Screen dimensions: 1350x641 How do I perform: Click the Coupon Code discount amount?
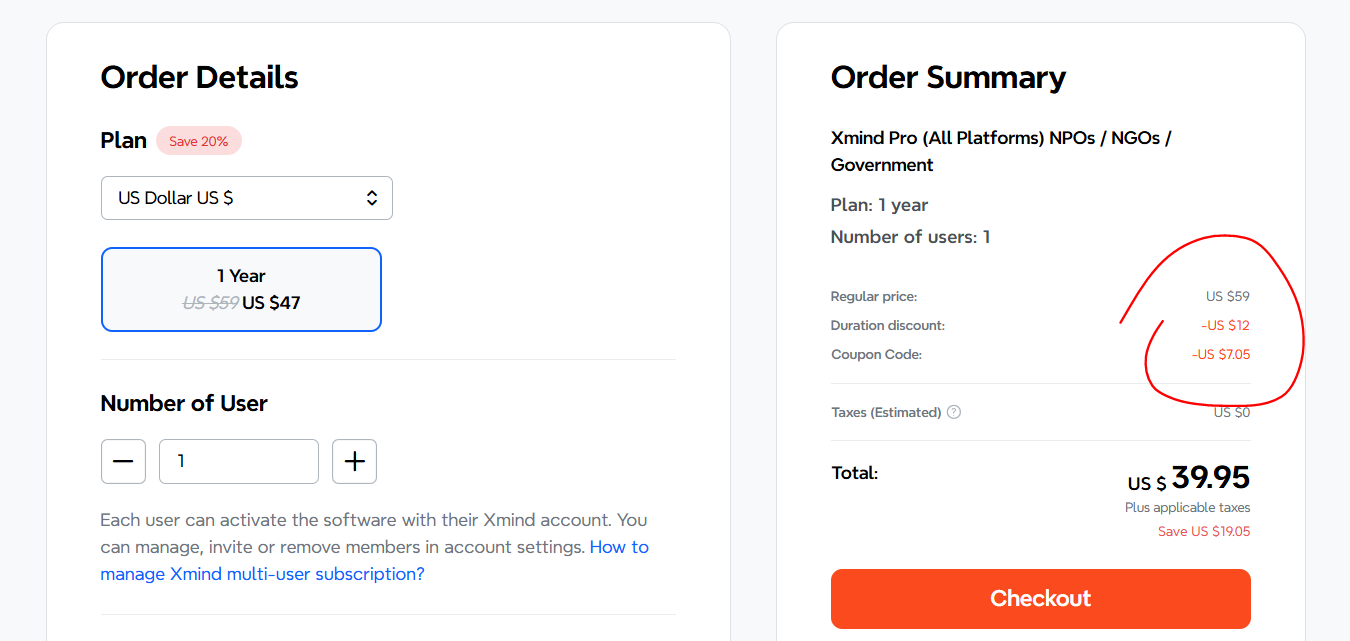(1220, 354)
